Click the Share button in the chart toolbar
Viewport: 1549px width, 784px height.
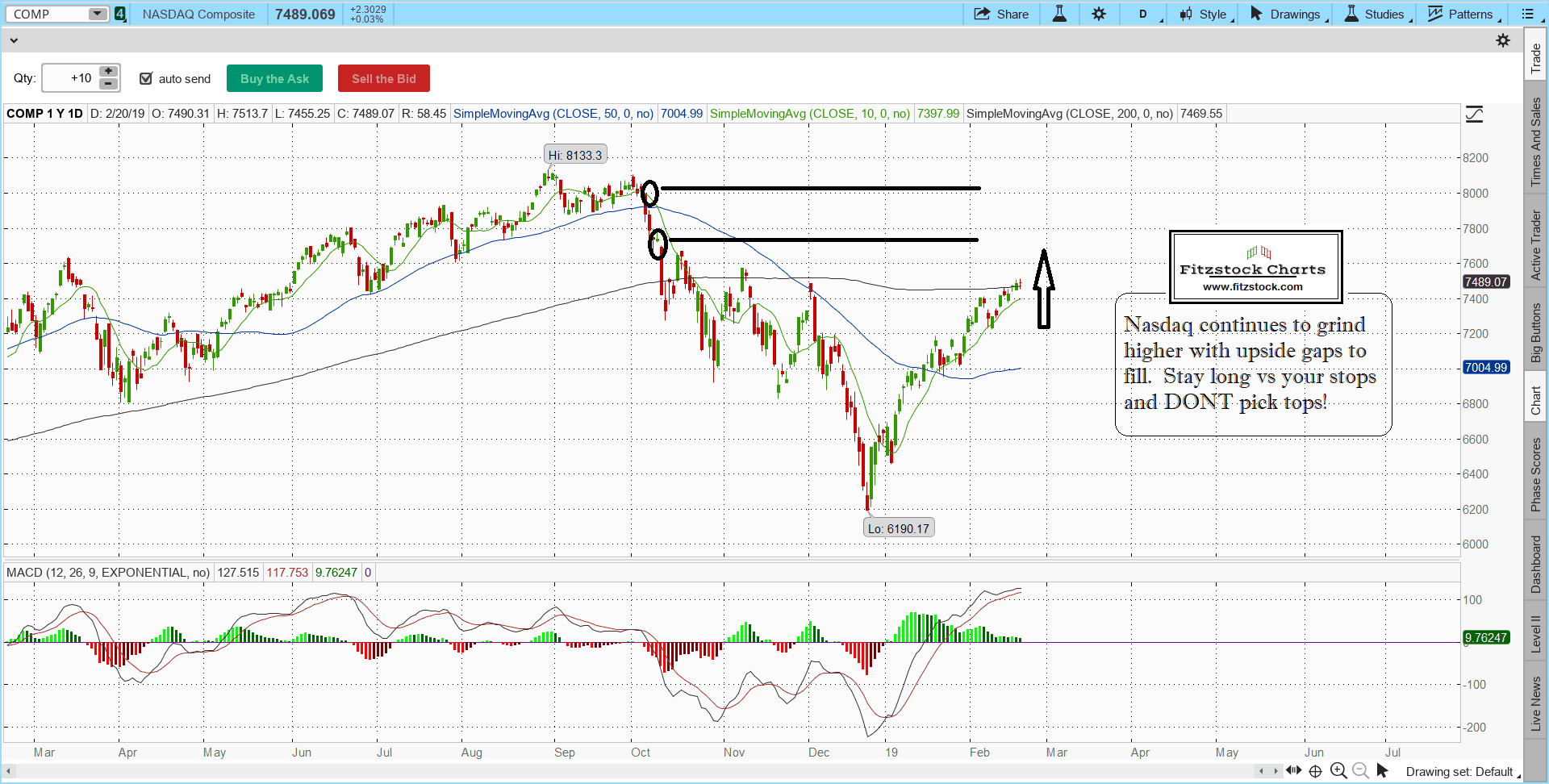[1001, 14]
